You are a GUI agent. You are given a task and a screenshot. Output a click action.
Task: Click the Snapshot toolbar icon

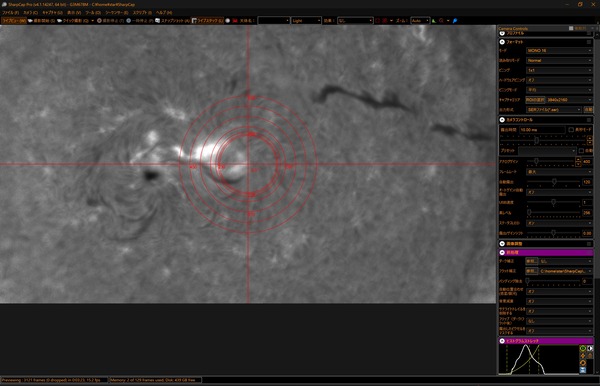(157, 21)
